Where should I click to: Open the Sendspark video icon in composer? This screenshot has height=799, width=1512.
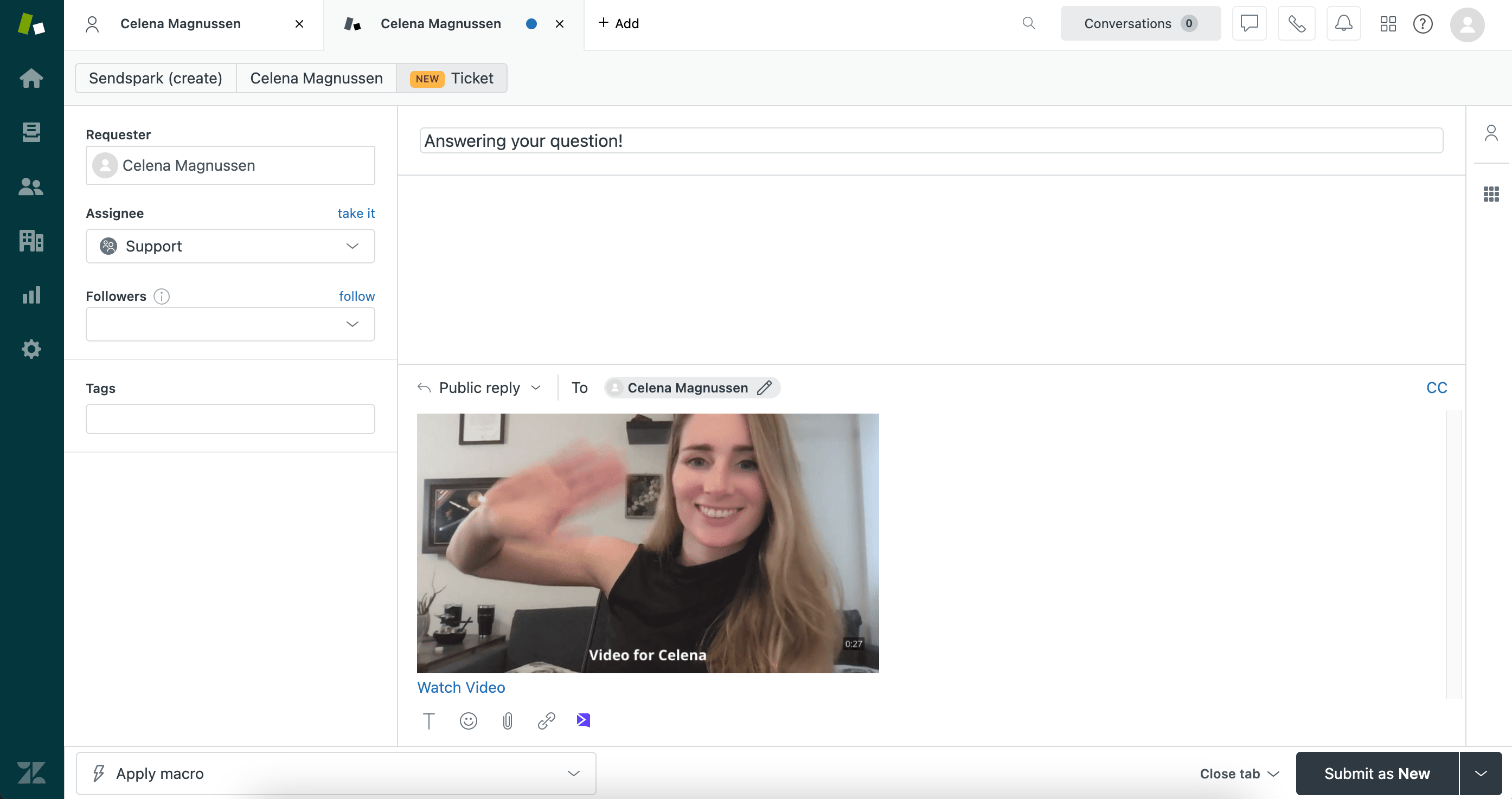584,720
